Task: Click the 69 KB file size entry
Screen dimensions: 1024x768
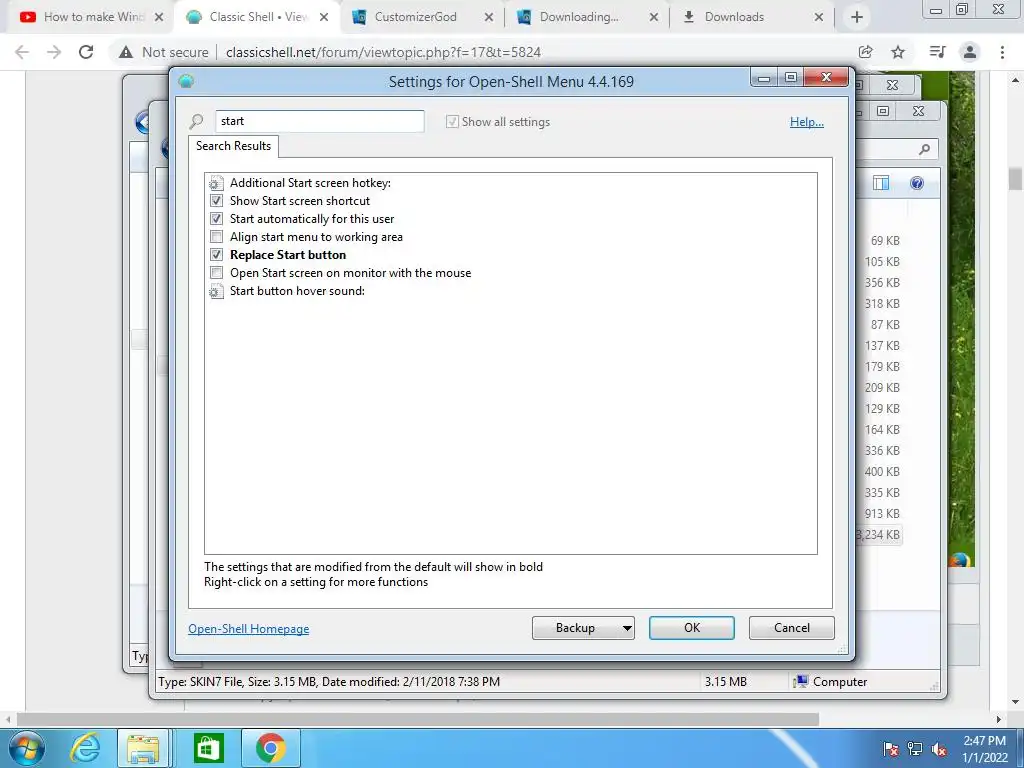Action: (x=885, y=241)
